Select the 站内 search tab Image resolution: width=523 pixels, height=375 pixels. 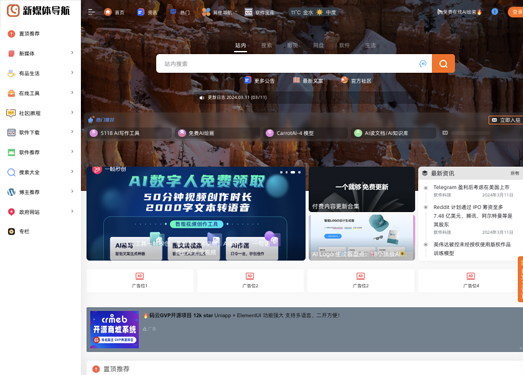[x=240, y=45]
